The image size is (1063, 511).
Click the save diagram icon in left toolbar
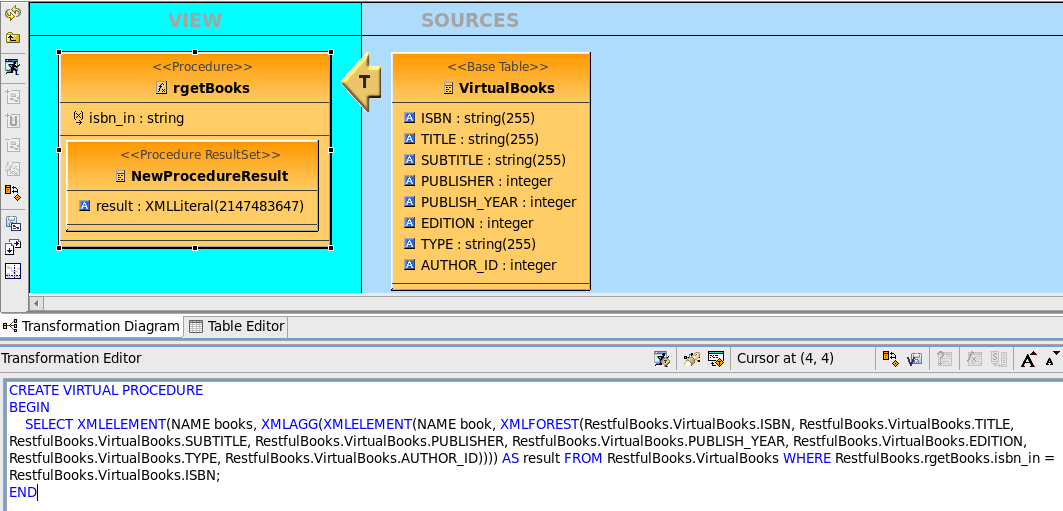13,223
